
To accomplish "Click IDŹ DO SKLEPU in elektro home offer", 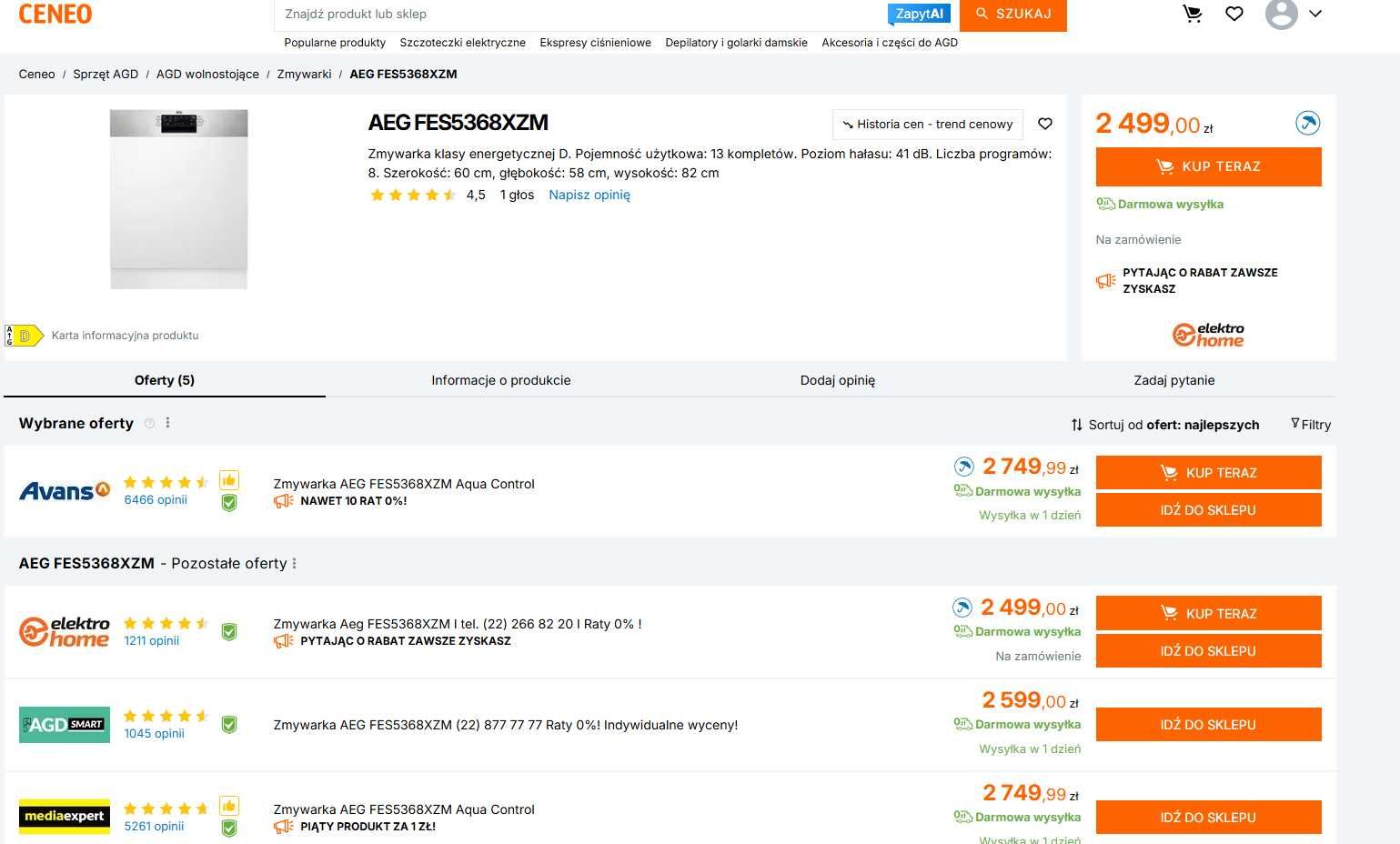I will [x=1208, y=651].
